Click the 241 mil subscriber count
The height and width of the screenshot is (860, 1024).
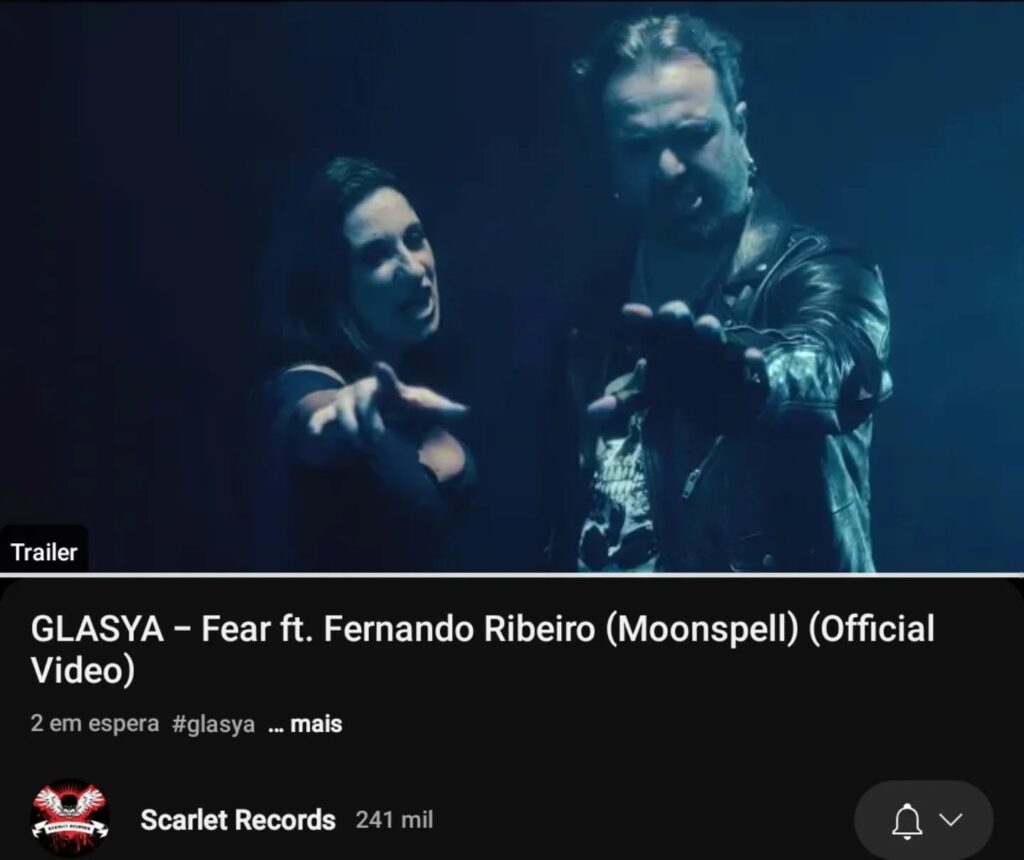(x=394, y=820)
